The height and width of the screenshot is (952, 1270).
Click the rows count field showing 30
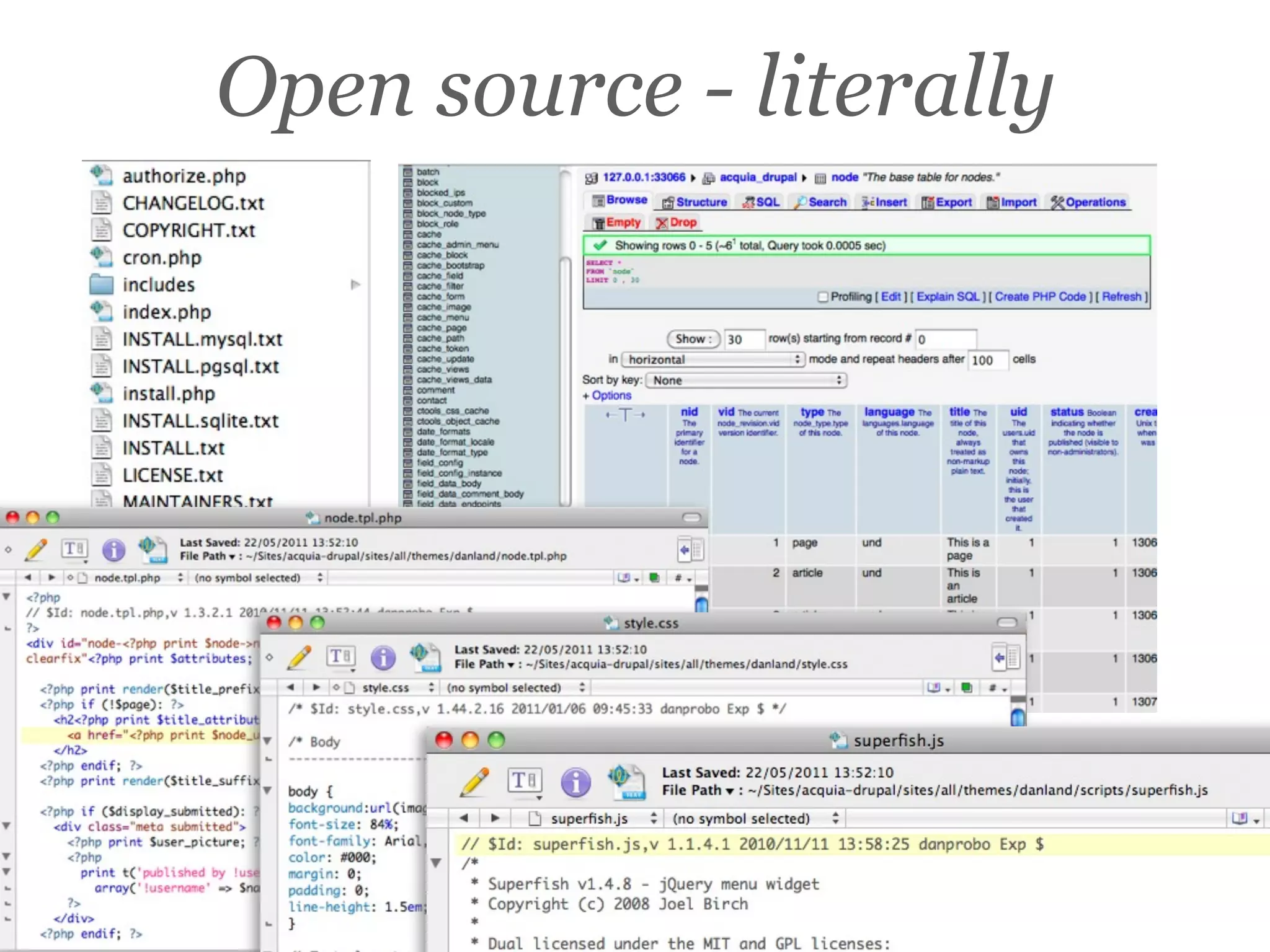744,340
